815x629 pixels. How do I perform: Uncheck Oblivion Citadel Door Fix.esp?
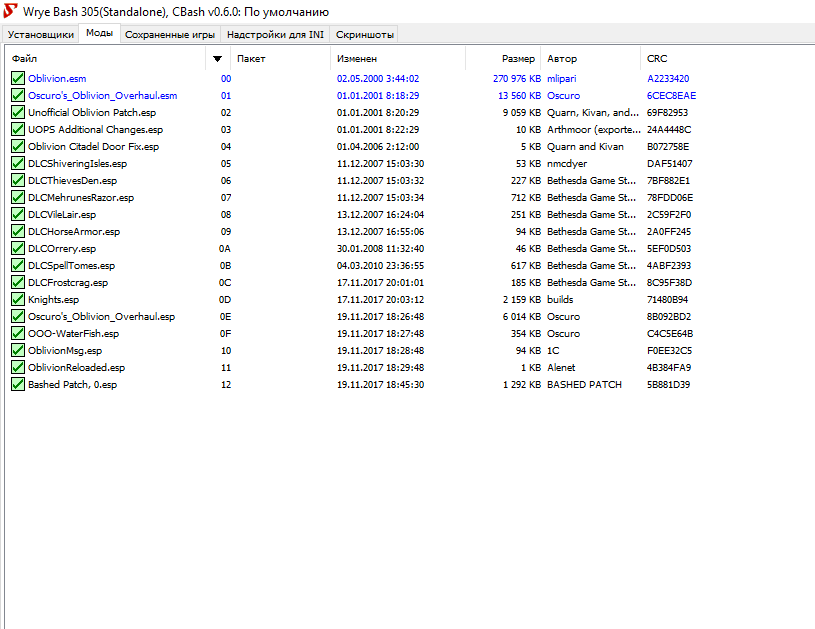point(18,146)
